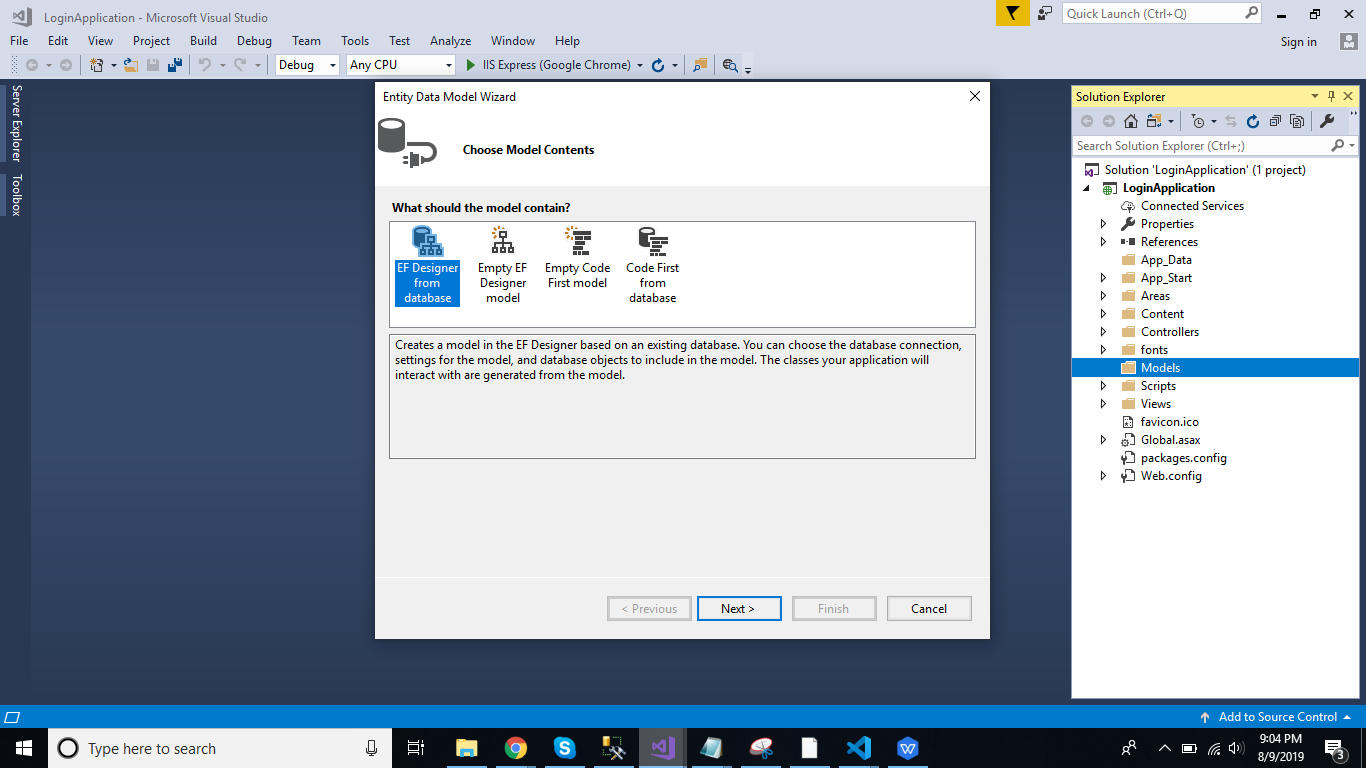Image resolution: width=1366 pixels, height=768 pixels.
Task: Click the New Project toolbar icon
Action: [x=97, y=65]
